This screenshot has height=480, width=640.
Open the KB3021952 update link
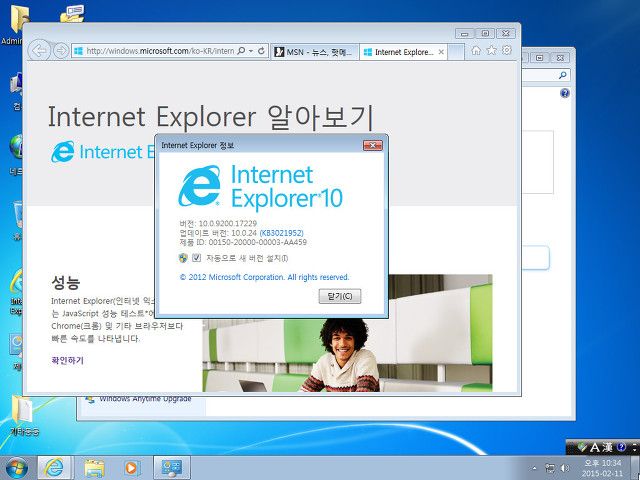[x=281, y=233]
